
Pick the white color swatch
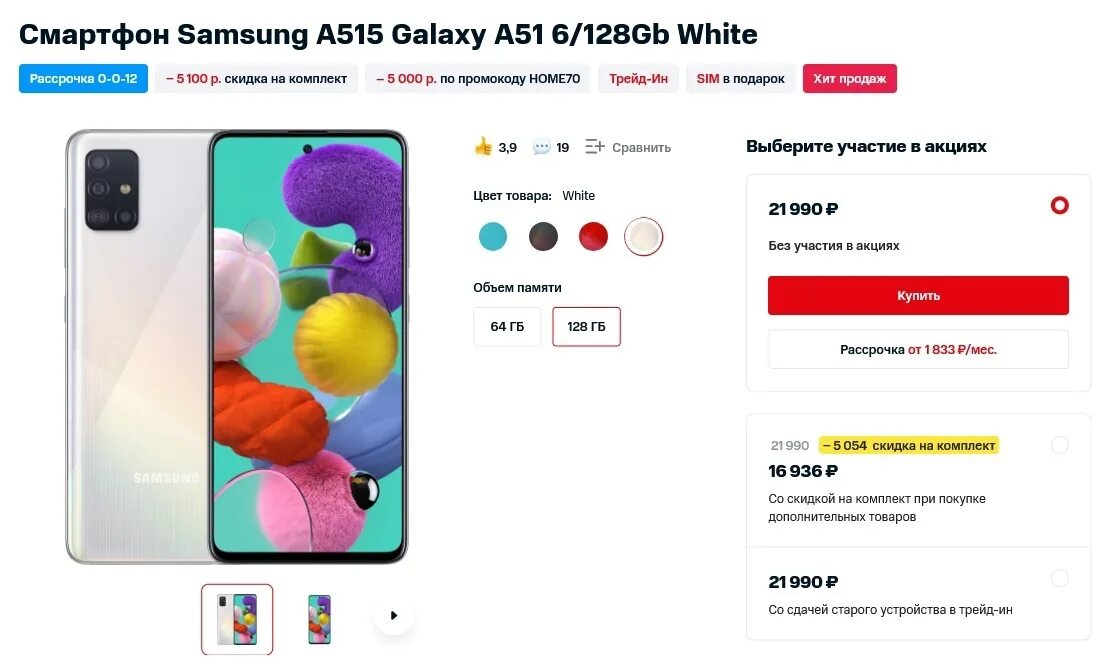(x=643, y=237)
